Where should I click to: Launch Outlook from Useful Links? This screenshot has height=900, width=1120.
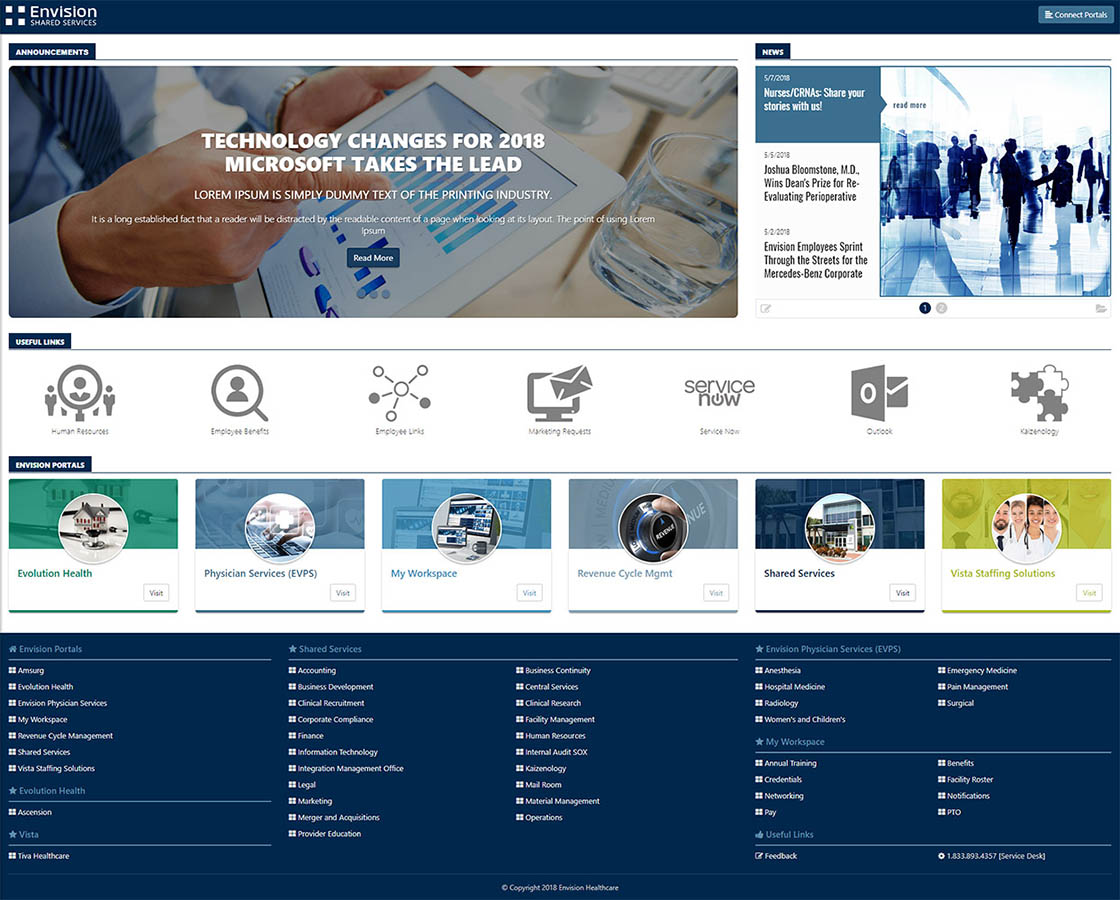point(879,392)
